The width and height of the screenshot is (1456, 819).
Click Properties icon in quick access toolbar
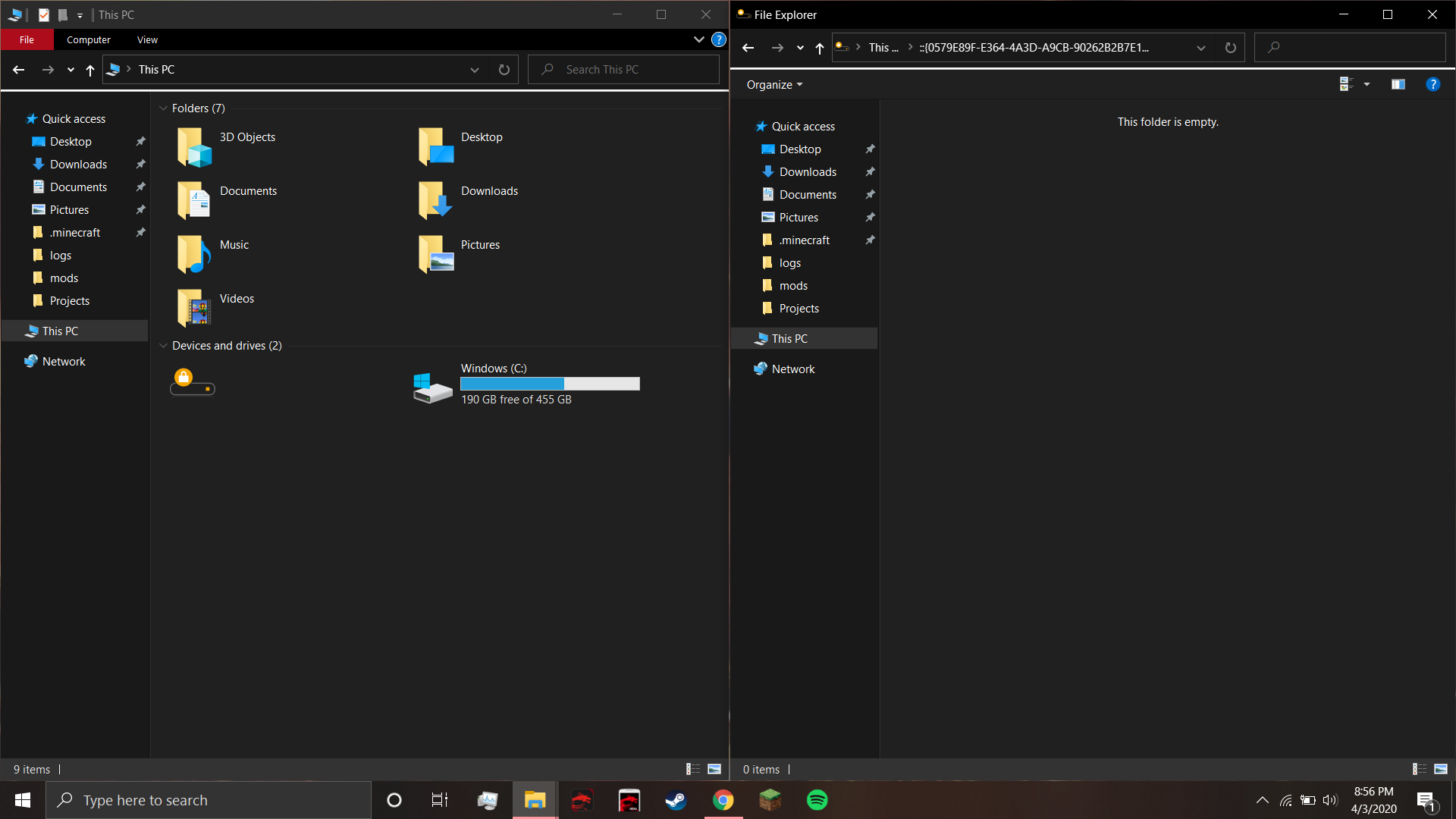(44, 14)
